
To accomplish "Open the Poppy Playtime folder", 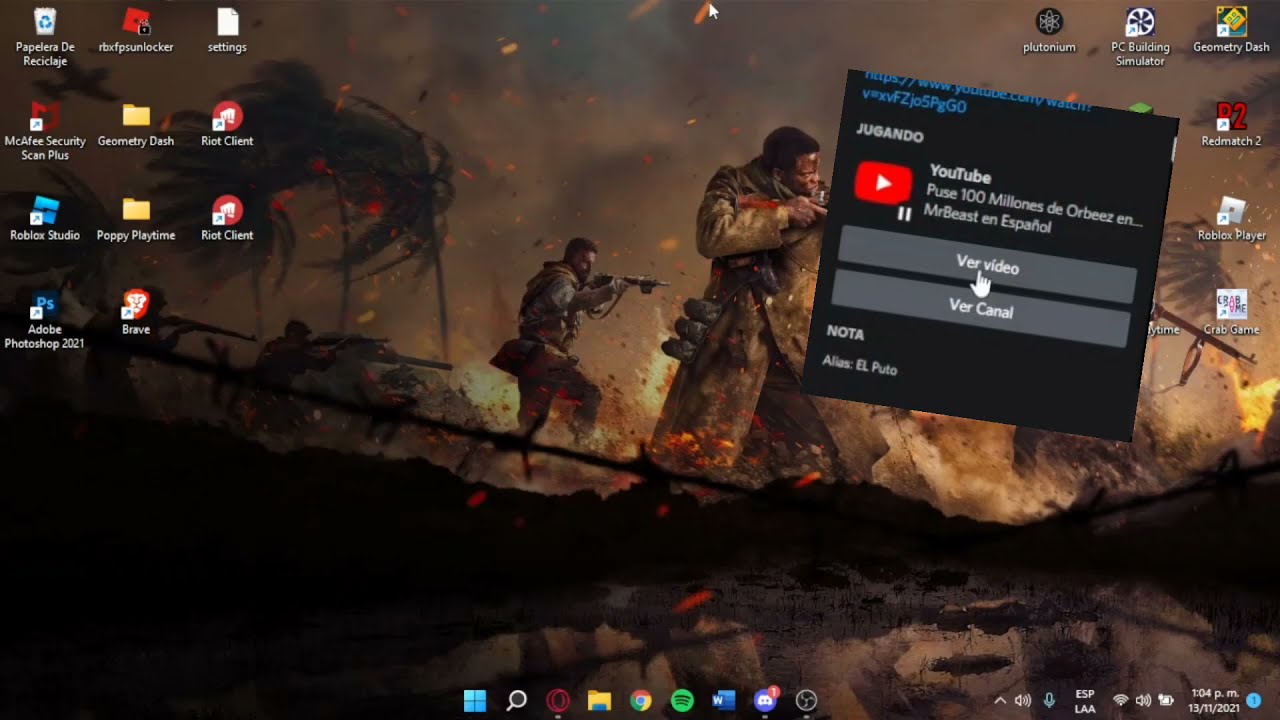I will point(136,218).
